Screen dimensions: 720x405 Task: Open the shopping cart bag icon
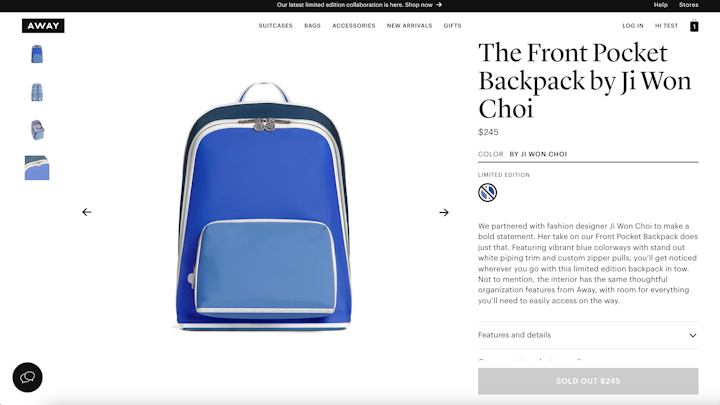click(x=694, y=26)
